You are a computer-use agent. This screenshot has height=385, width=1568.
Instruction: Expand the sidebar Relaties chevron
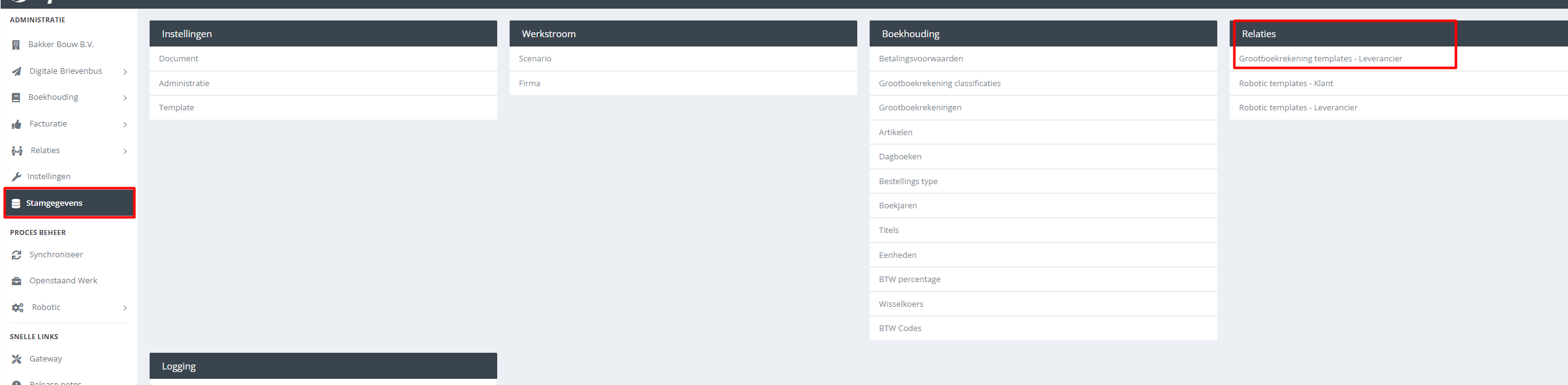tap(125, 151)
